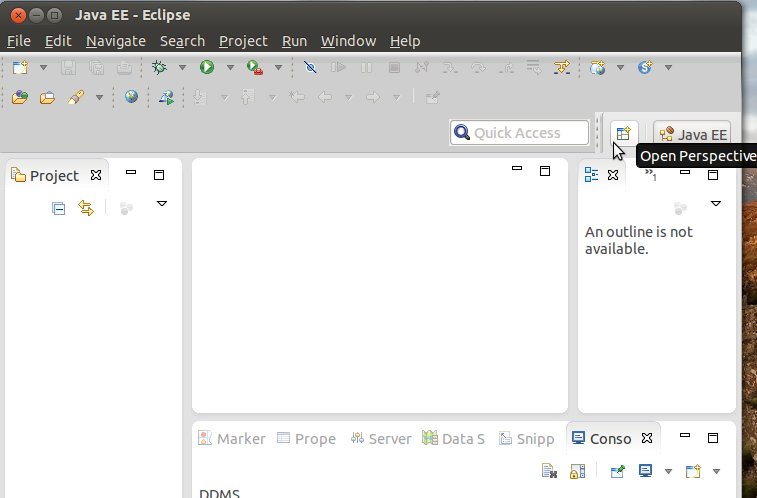This screenshot has width=757, height=498.
Task: Start the Debug bug icon
Action: click(x=159, y=67)
